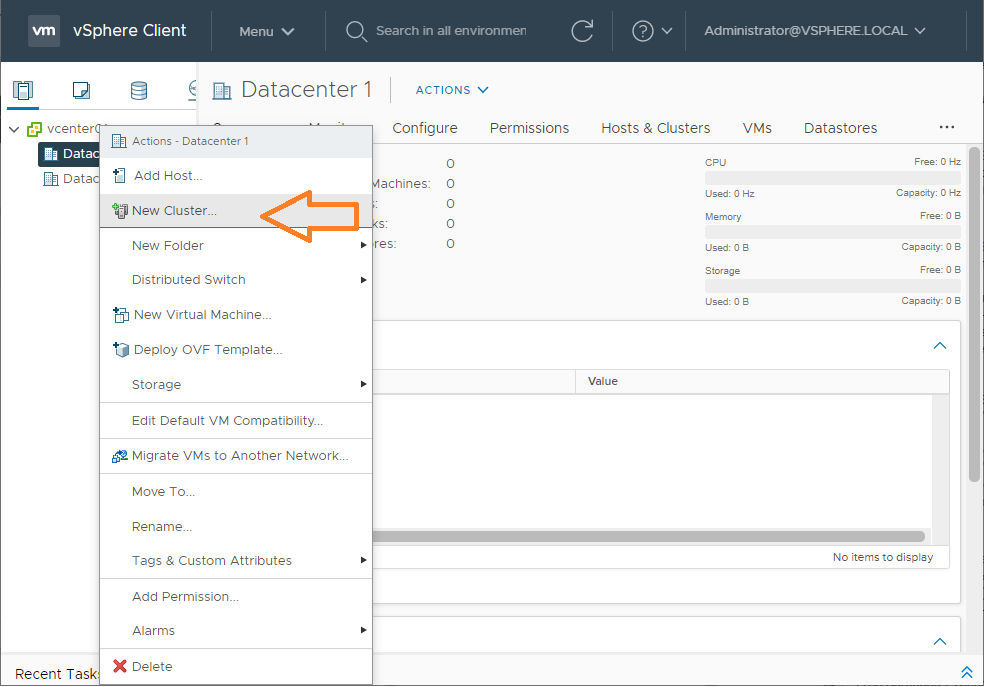Click the New Virtual Machine icon

(x=120, y=314)
